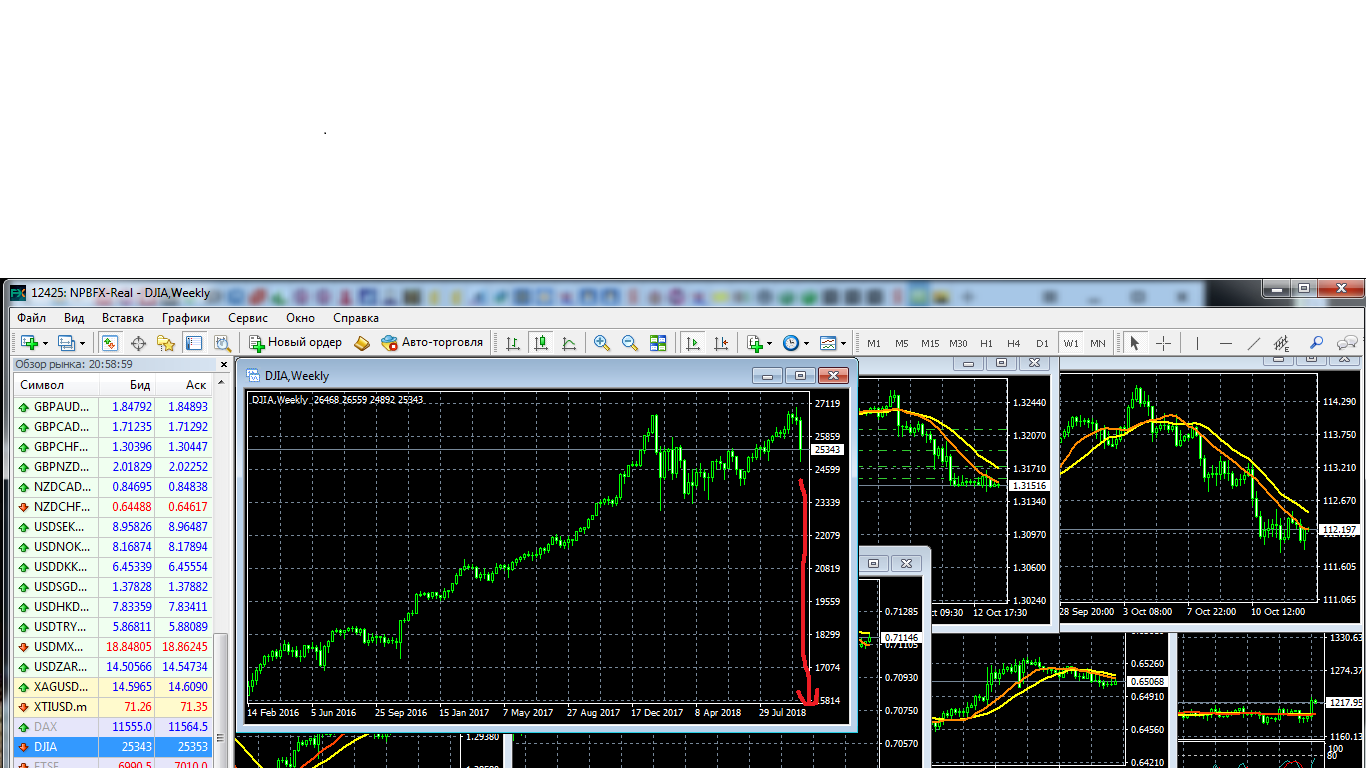Click the Авто-торговля button
Image resolution: width=1366 pixels, height=768 pixels.
tap(432, 343)
